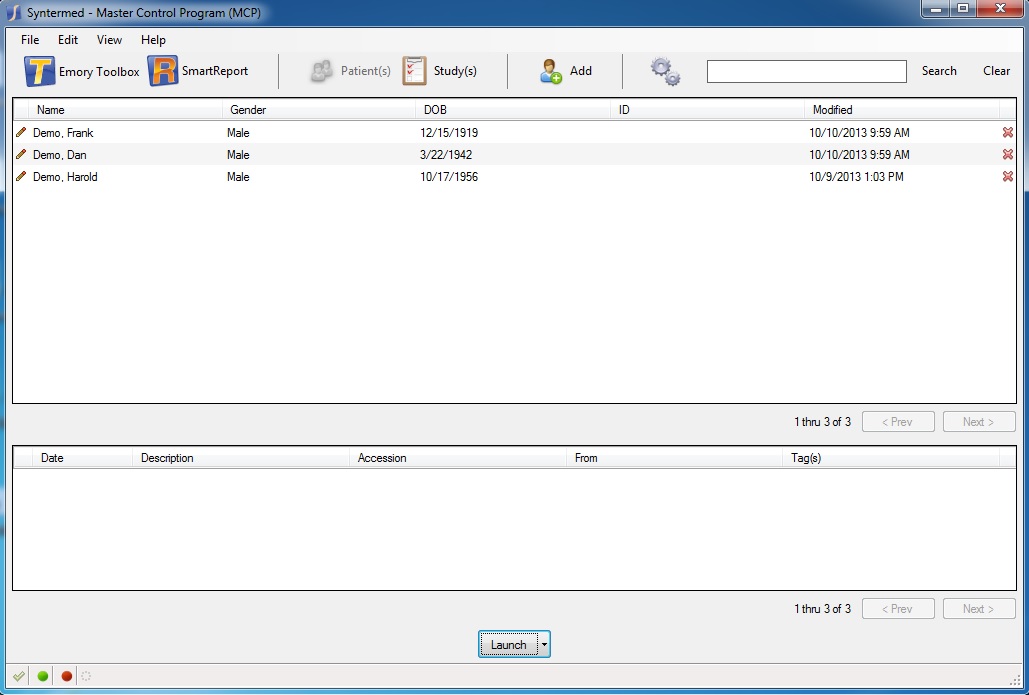Click the Study(s) clipboard icon
Image resolution: width=1029 pixels, height=695 pixels.
point(415,71)
